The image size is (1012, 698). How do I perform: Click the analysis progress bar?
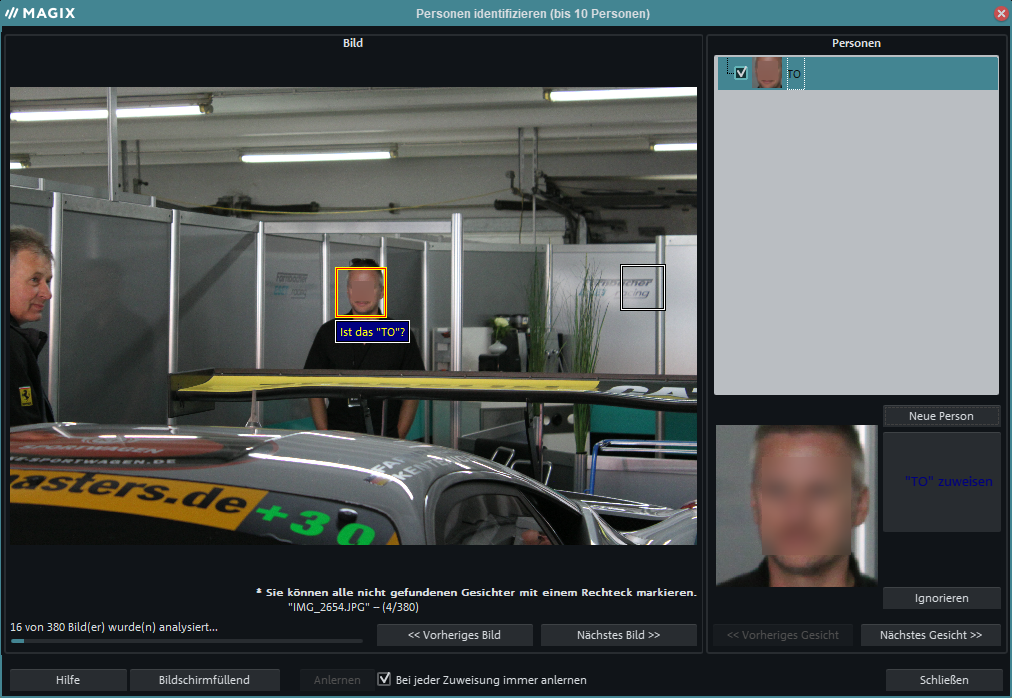[186, 641]
